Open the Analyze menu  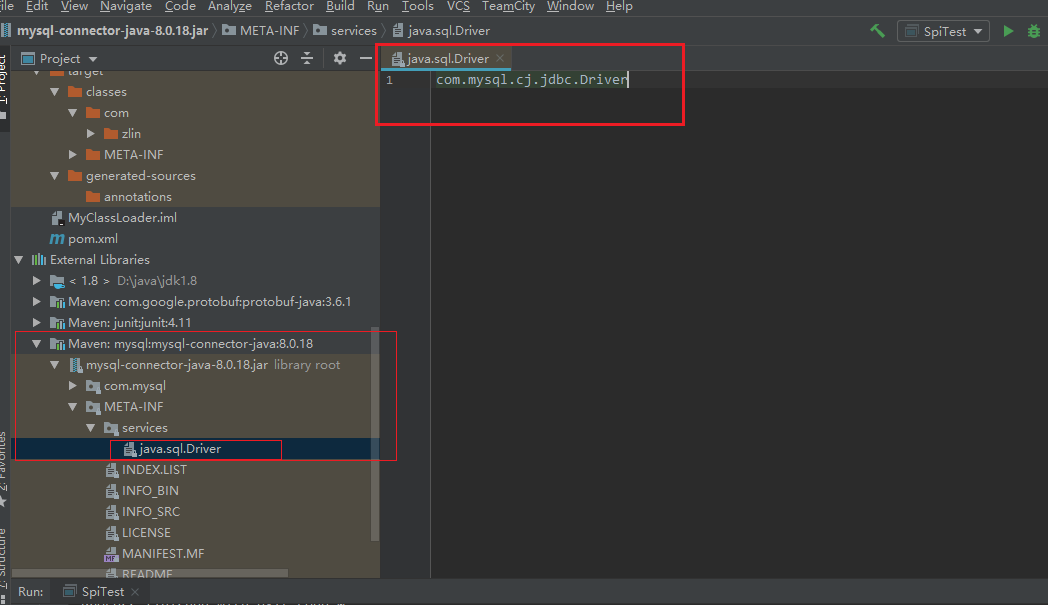click(230, 6)
